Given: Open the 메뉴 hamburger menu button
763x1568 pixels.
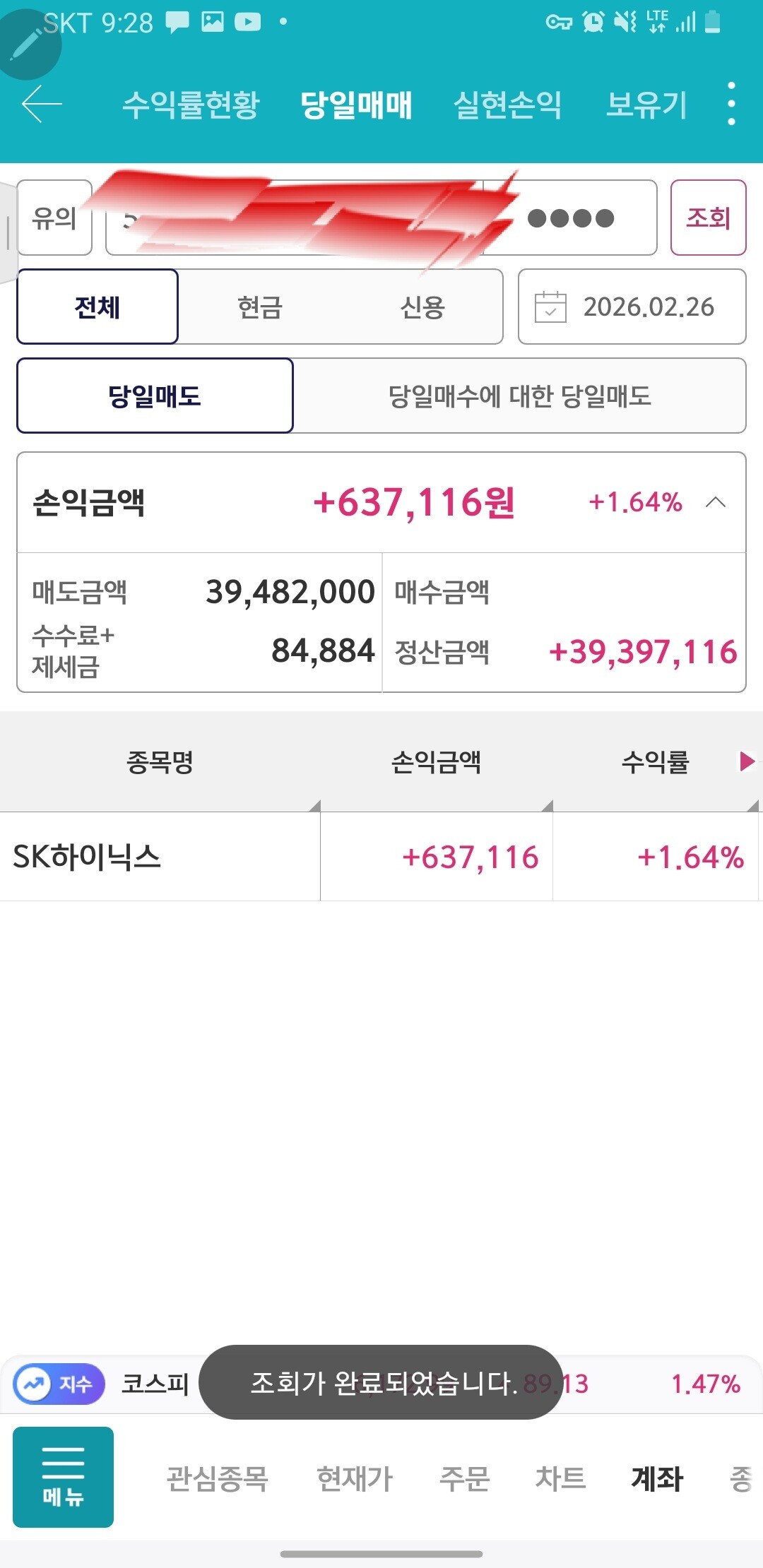Looking at the screenshot, I should [63, 1477].
